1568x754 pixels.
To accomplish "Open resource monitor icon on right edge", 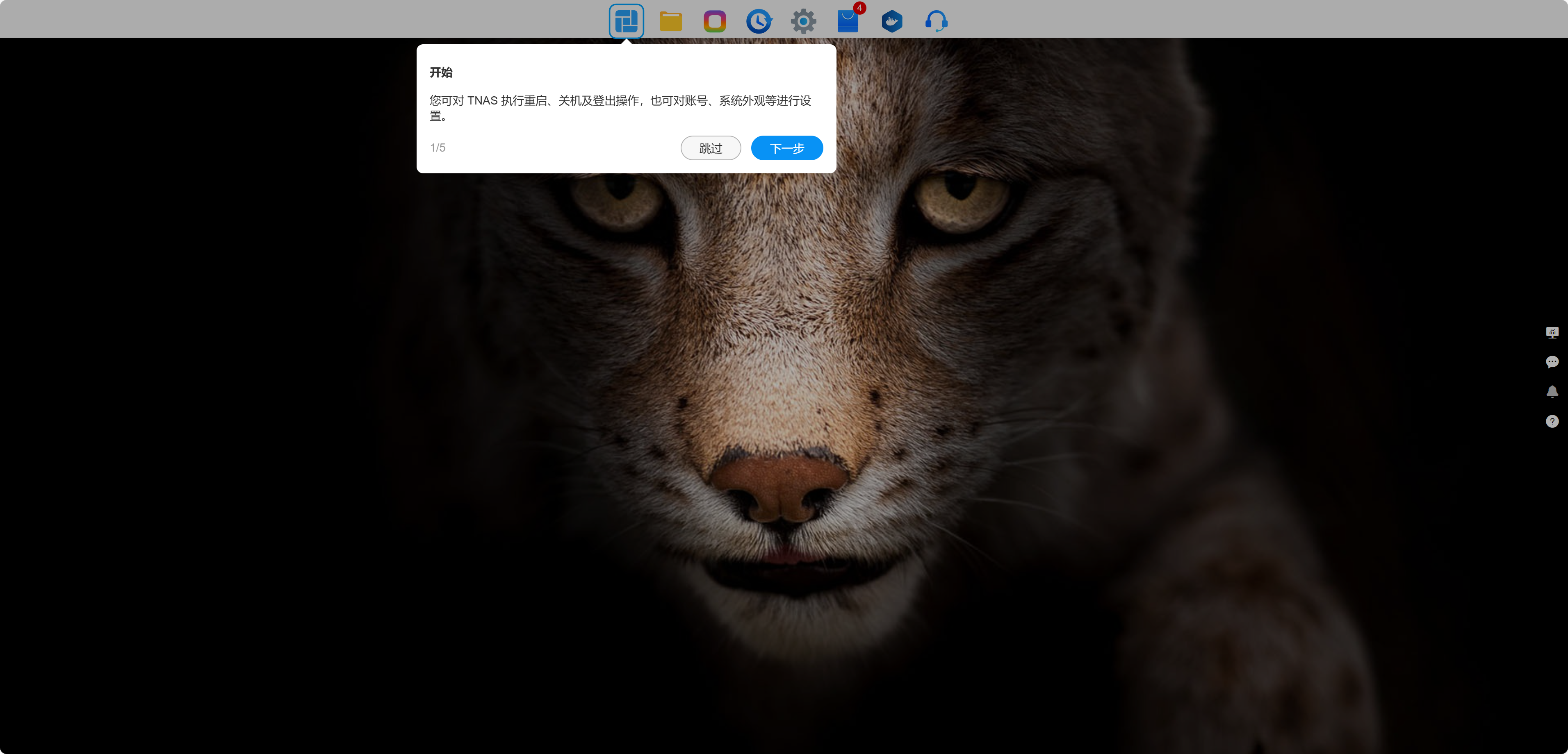I will 1552,332.
